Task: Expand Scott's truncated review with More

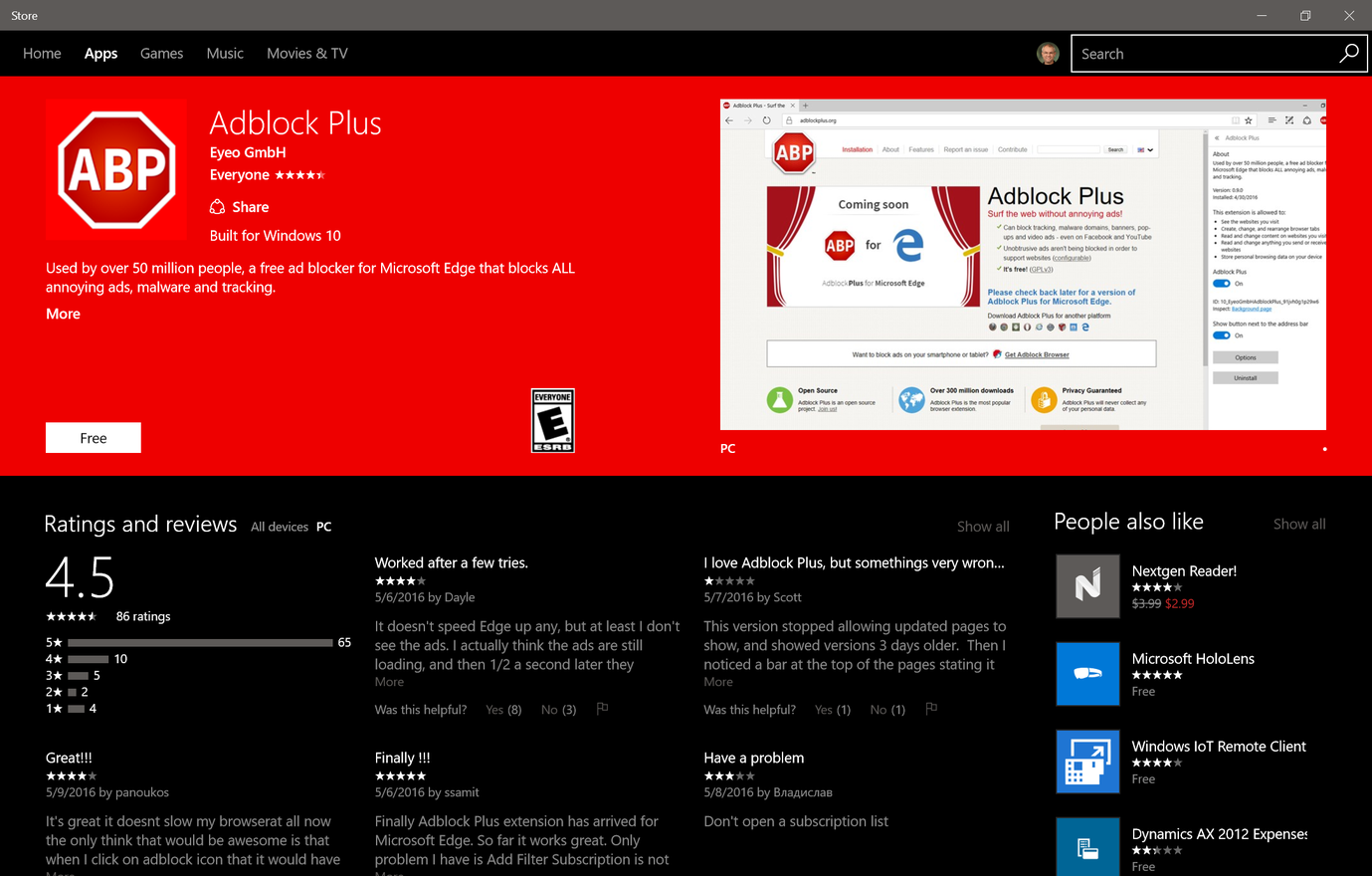Action: (717, 681)
